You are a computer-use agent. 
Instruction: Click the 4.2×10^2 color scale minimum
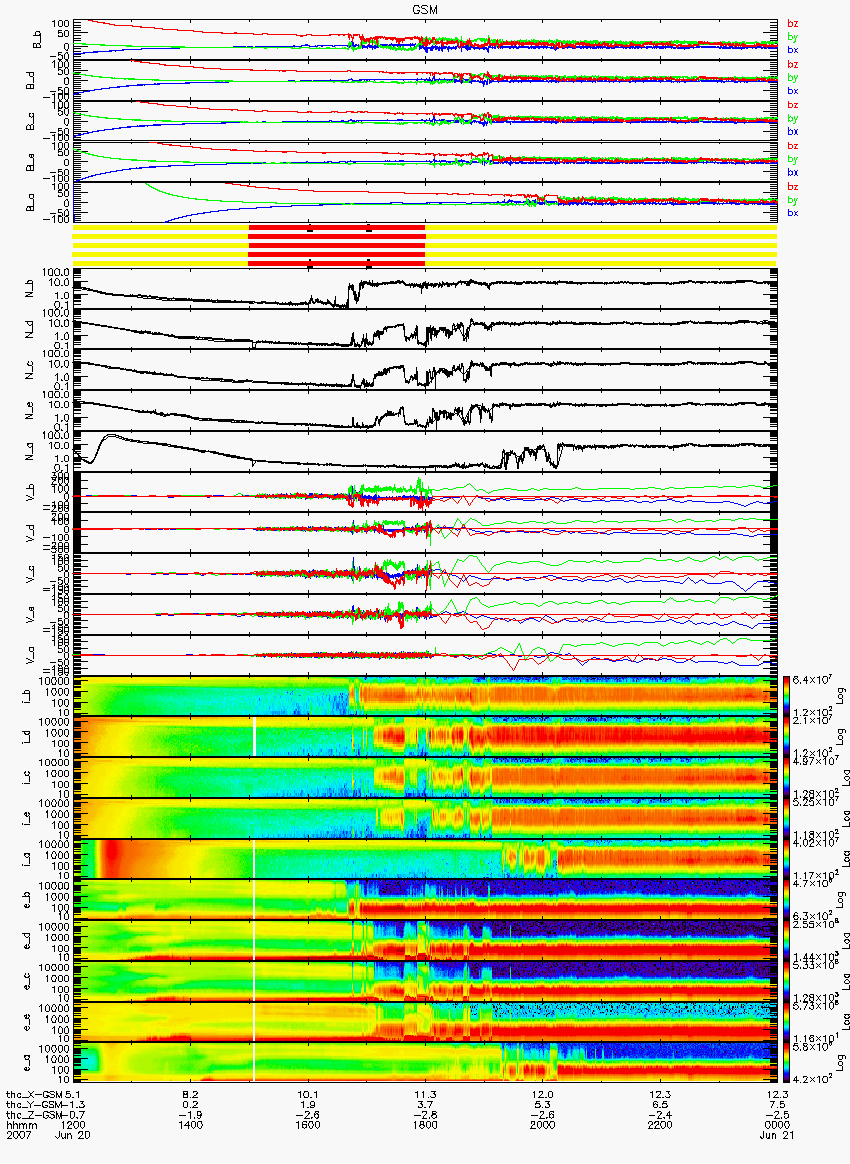click(811, 1079)
